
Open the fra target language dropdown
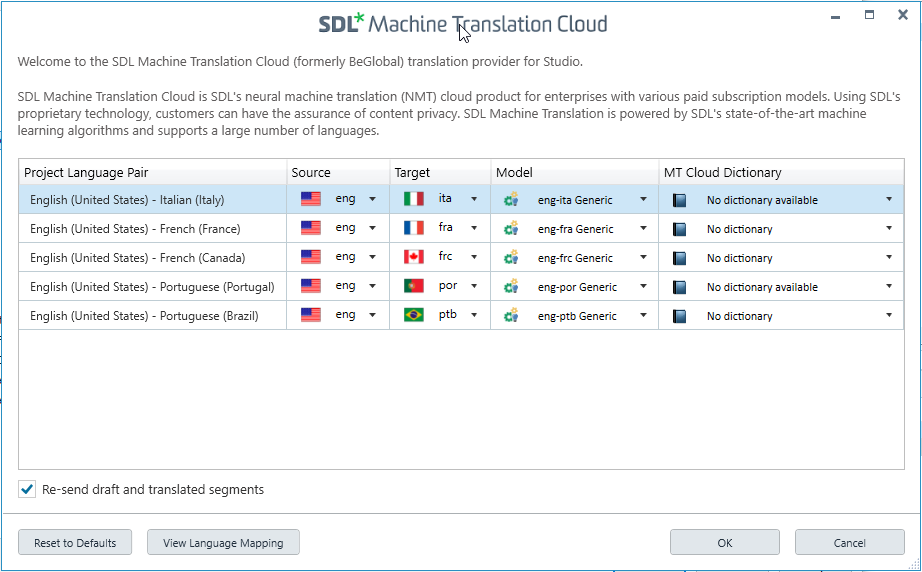coord(474,228)
